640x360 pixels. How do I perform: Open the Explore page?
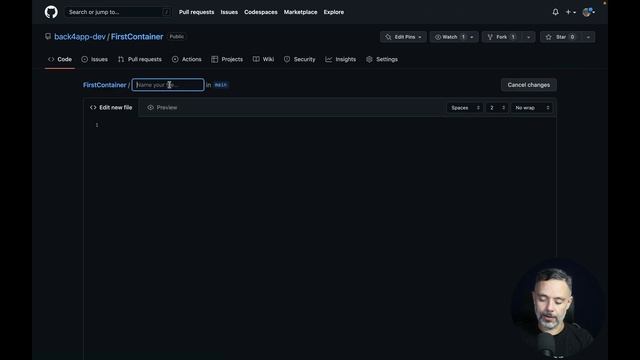333,12
